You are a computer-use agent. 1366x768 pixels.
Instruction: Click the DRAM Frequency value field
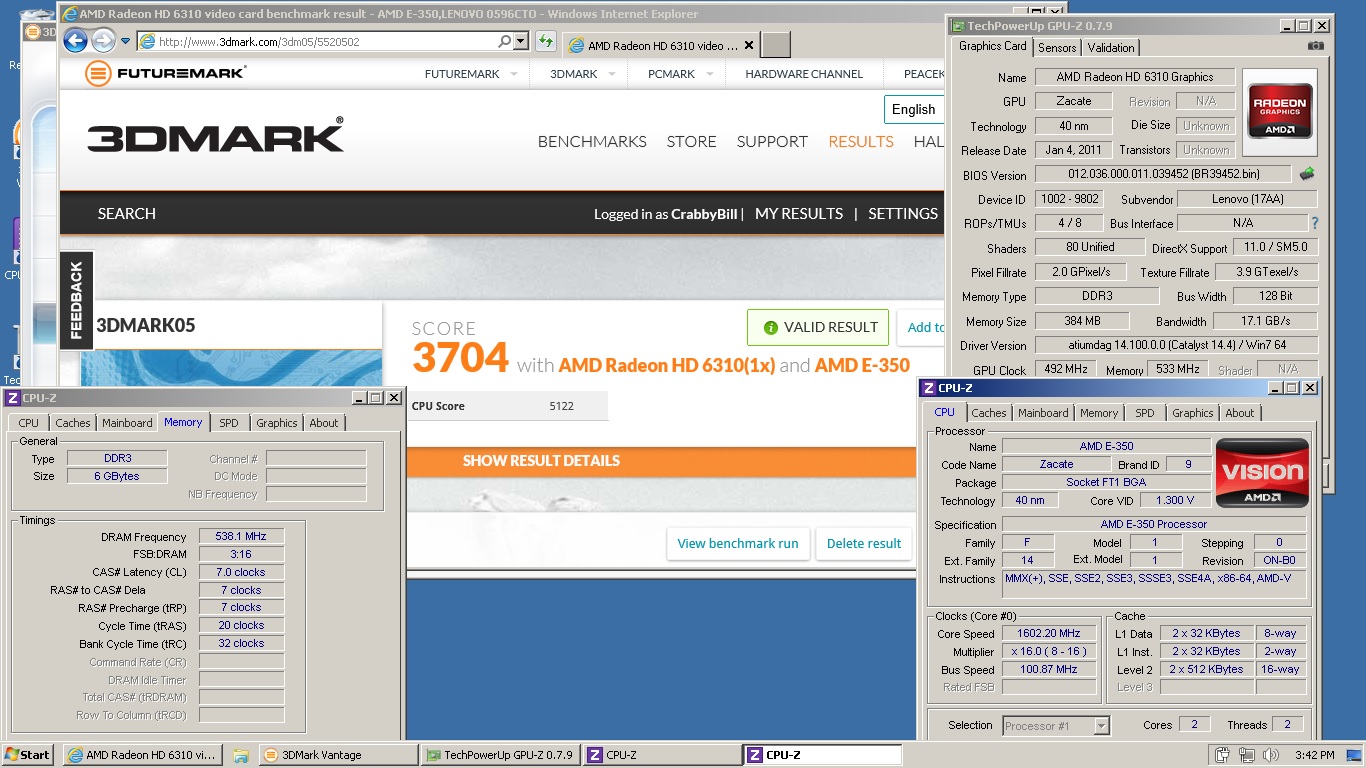(x=241, y=537)
